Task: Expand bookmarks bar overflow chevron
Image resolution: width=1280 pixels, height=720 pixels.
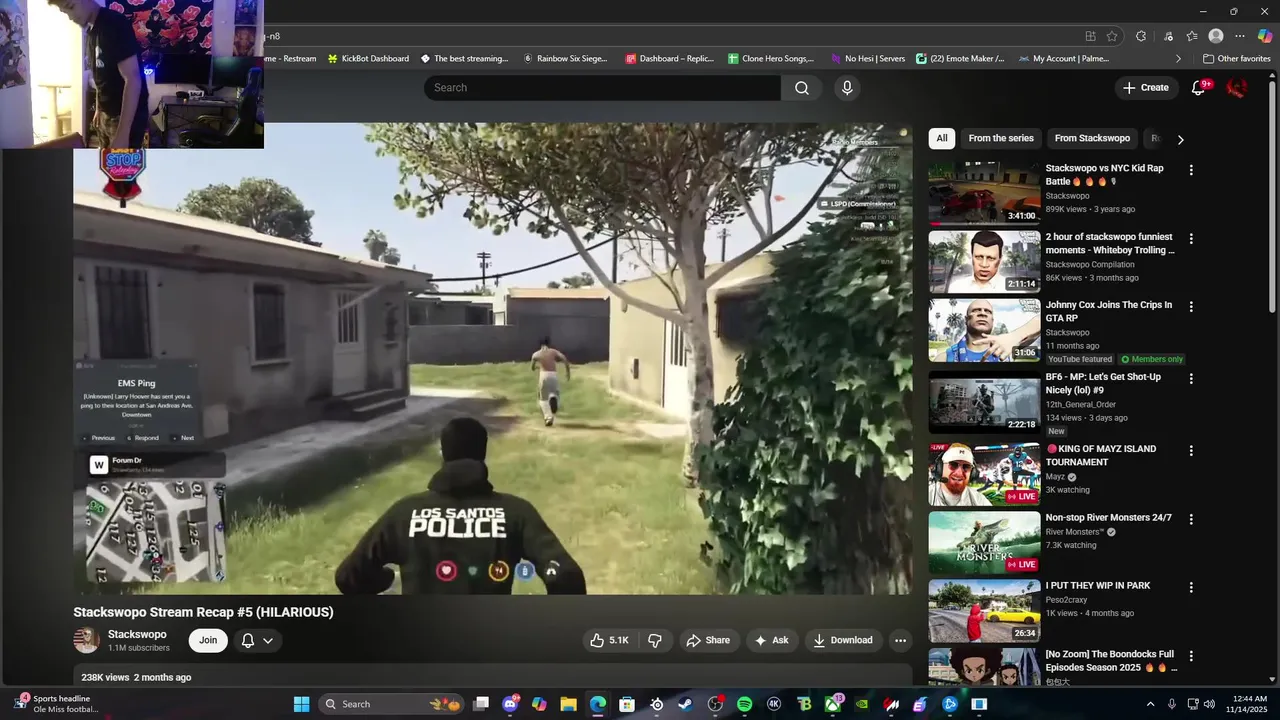Action: pyautogui.click(x=1177, y=59)
